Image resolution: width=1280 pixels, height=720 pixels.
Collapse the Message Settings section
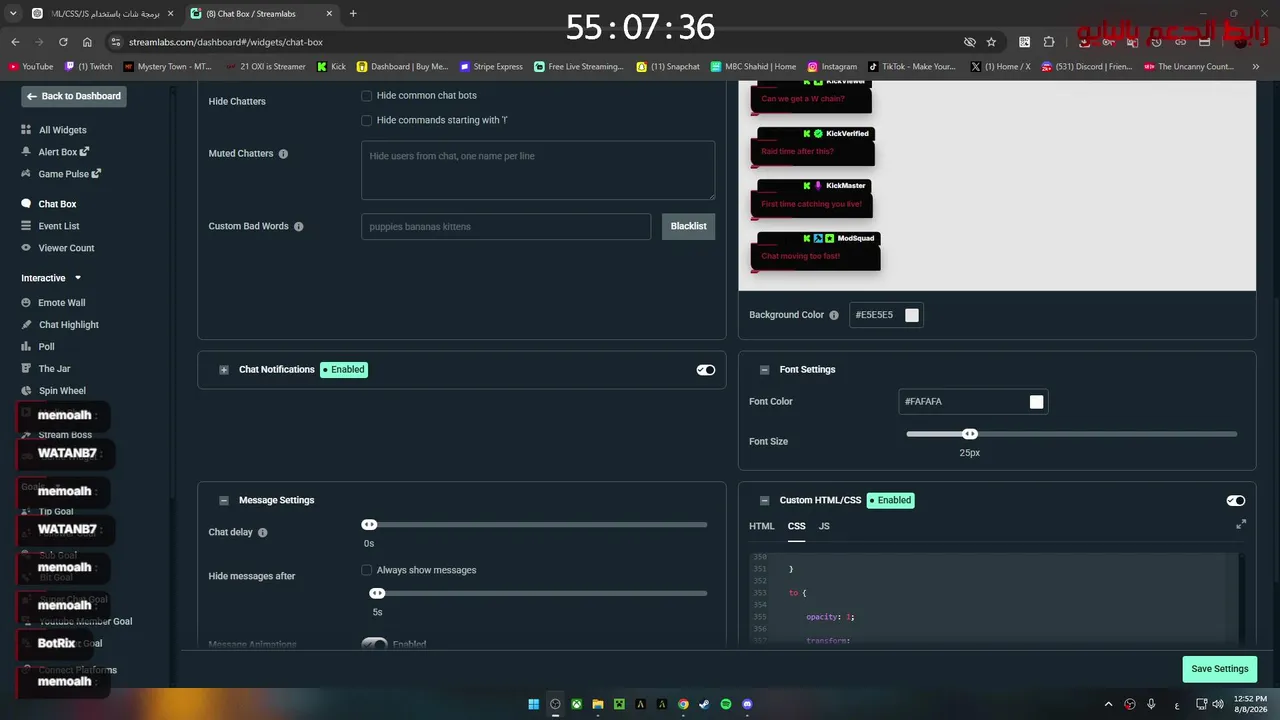click(224, 501)
